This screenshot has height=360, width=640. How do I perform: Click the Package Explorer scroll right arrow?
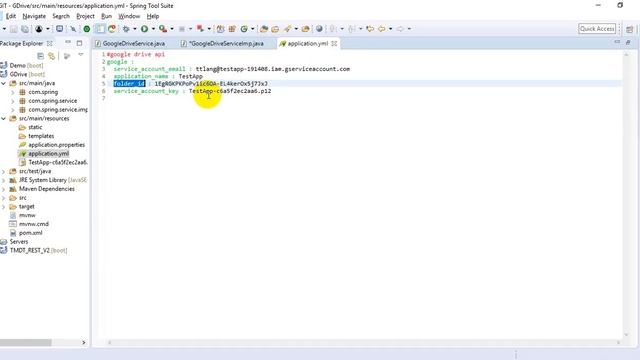pos(84,342)
